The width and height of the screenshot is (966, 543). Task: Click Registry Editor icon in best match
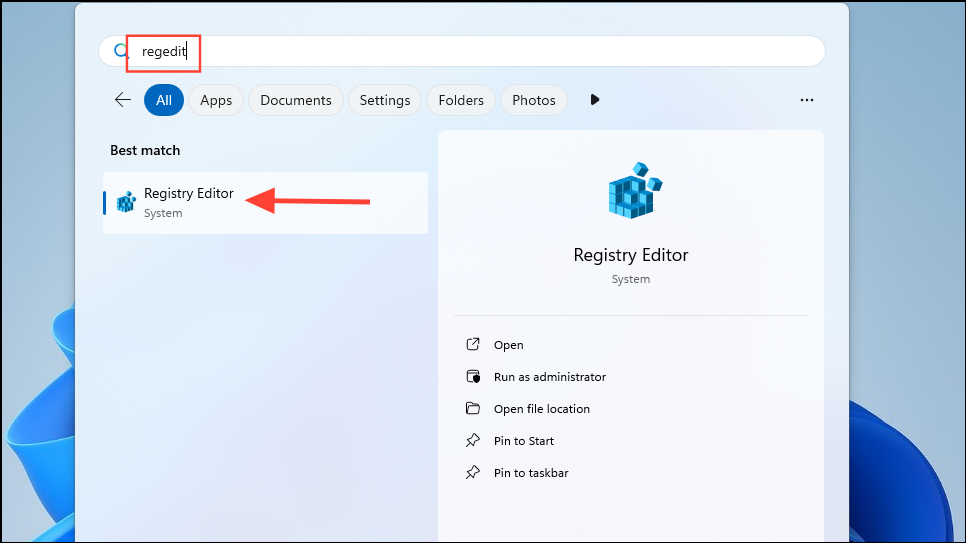(126, 202)
